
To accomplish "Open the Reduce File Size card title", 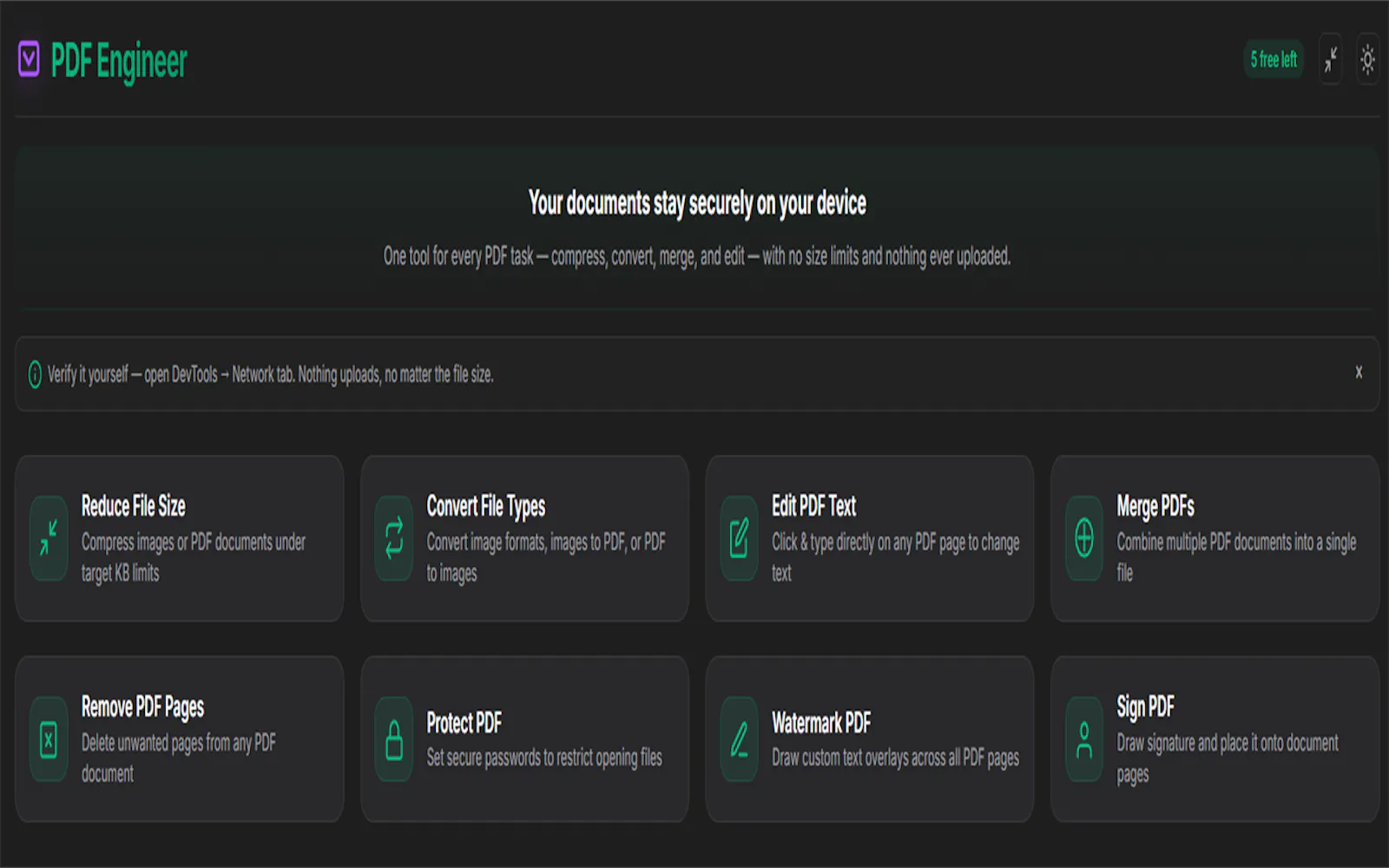I will click(x=134, y=506).
